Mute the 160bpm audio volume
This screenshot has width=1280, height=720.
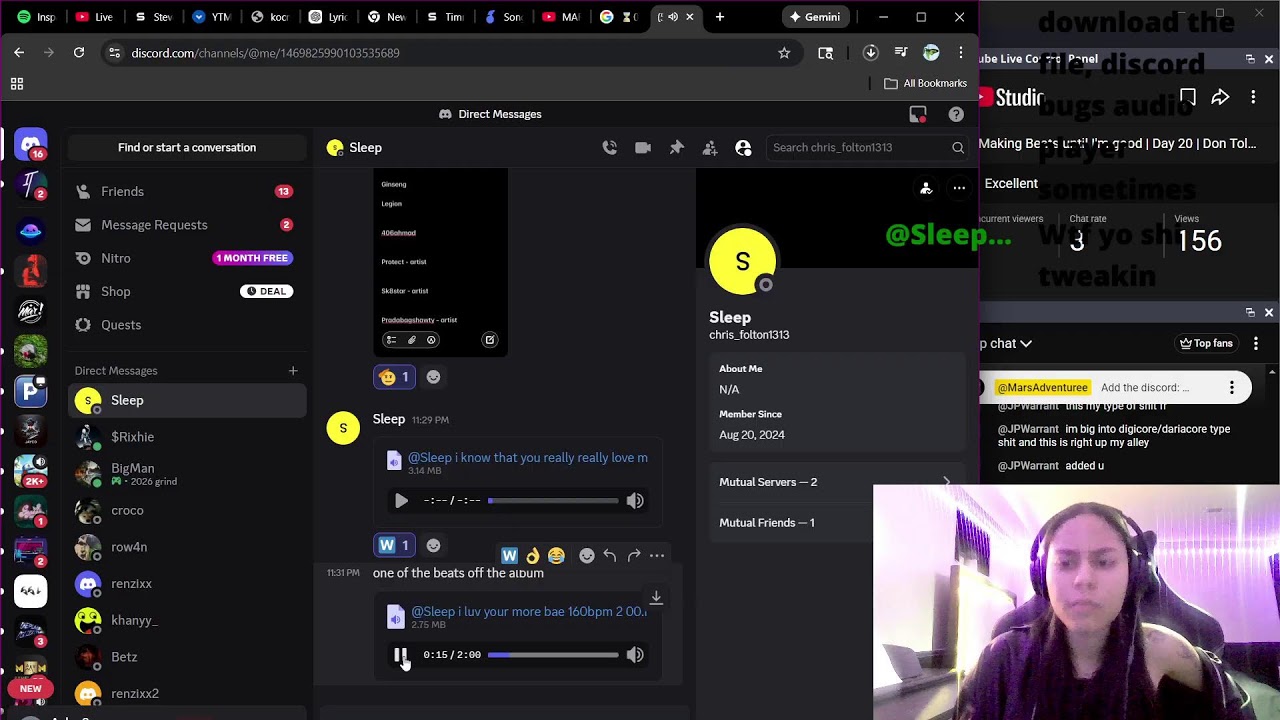[635, 655]
